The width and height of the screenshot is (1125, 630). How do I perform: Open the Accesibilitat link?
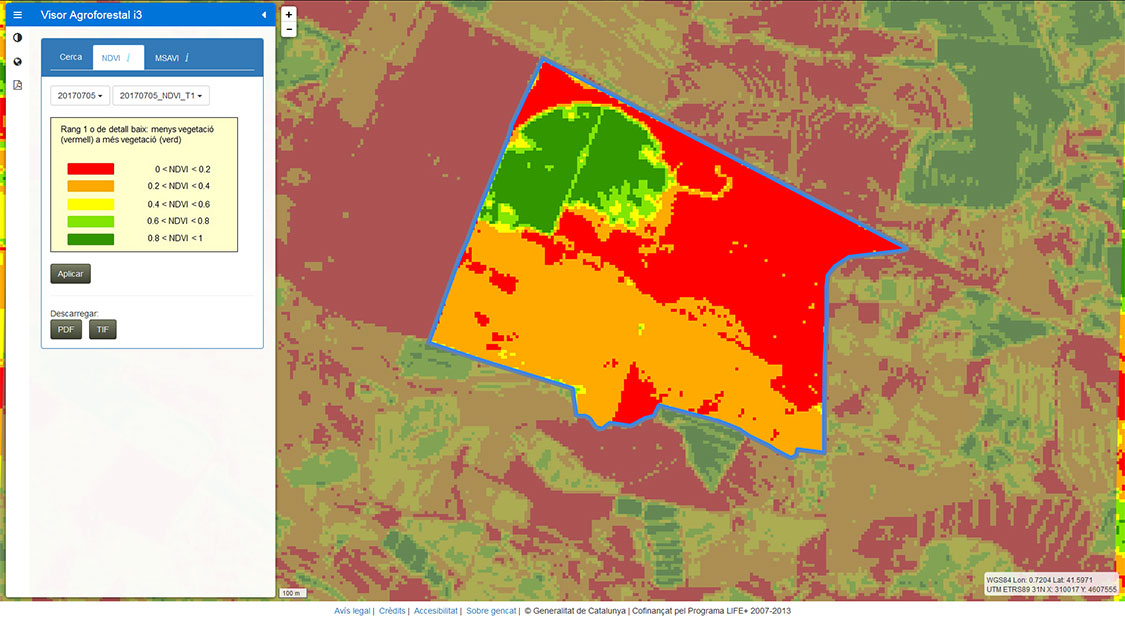(x=436, y=611)
